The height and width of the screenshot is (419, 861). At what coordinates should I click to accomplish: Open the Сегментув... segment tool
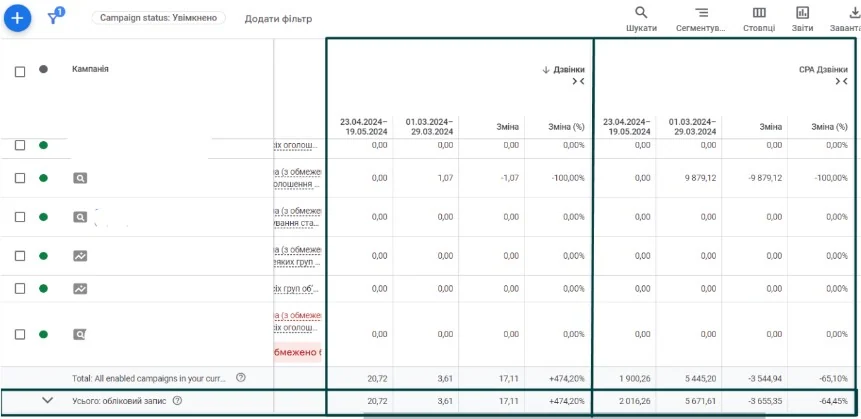click(x=701, y=20)
